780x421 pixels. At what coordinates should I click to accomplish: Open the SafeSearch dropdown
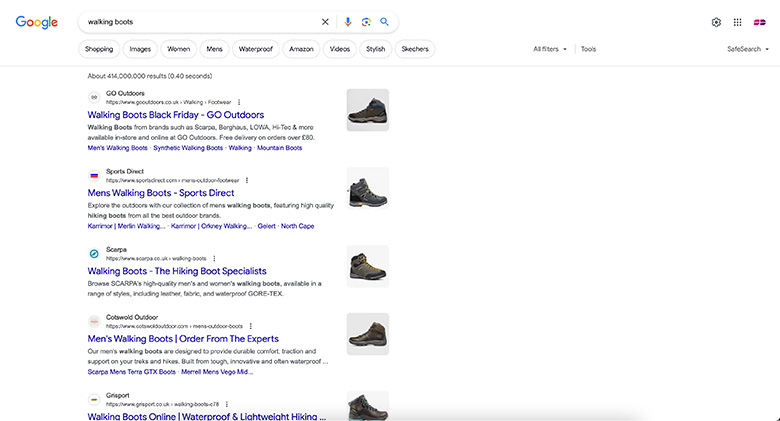pos(748,49)
